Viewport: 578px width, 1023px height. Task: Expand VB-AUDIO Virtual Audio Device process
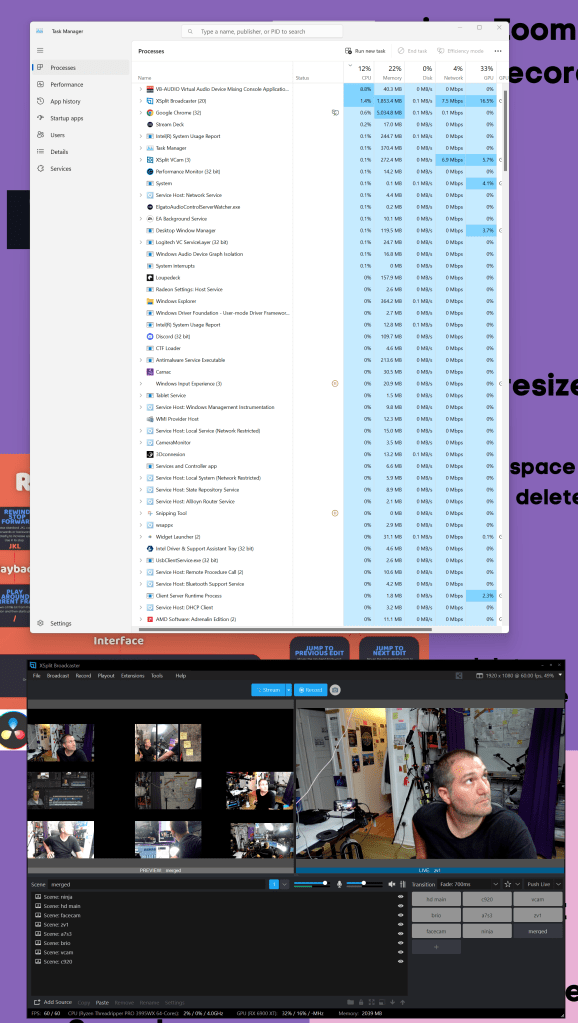point(140,89)
